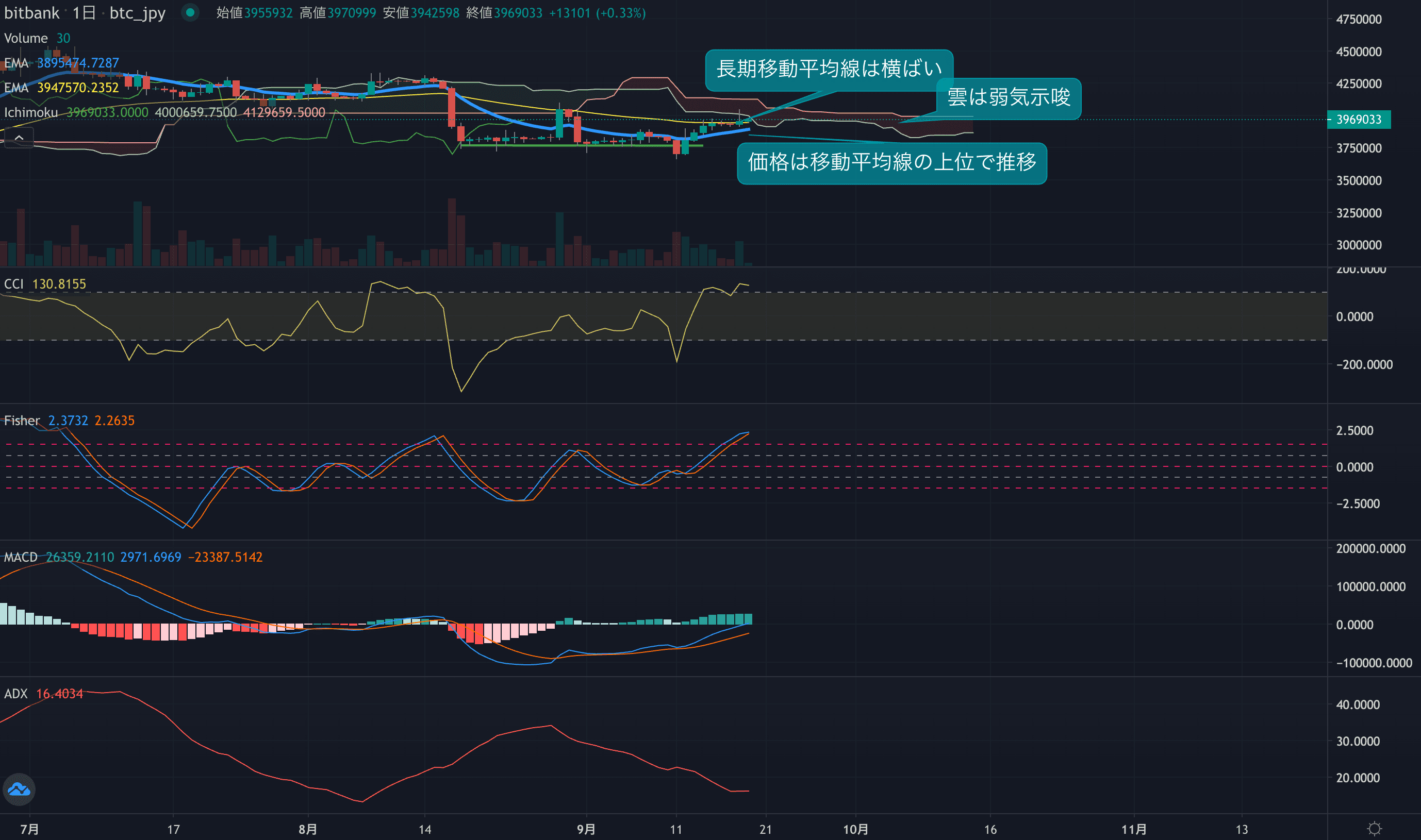The height and width of the screenshot is (840, 1421).
Task: Select the CCI indicator legend
Action: [x=14, y=283]
